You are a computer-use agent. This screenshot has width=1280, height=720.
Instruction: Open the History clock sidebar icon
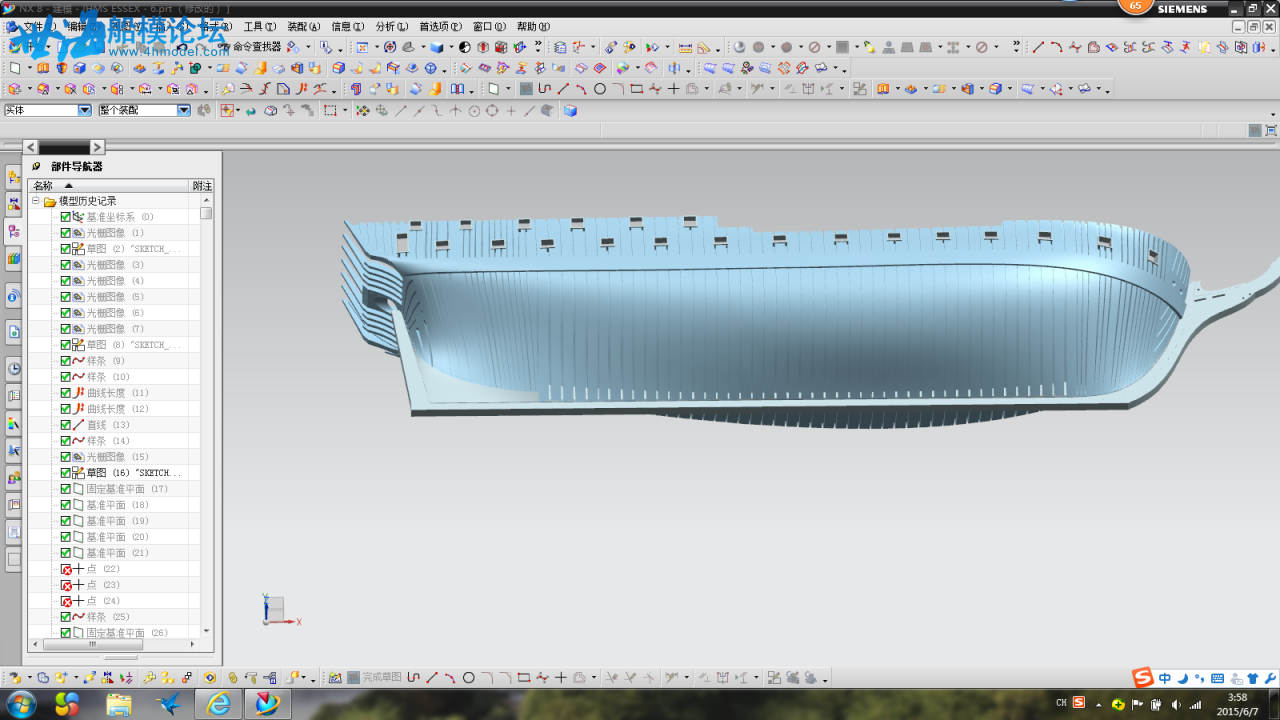pos(14,368)
